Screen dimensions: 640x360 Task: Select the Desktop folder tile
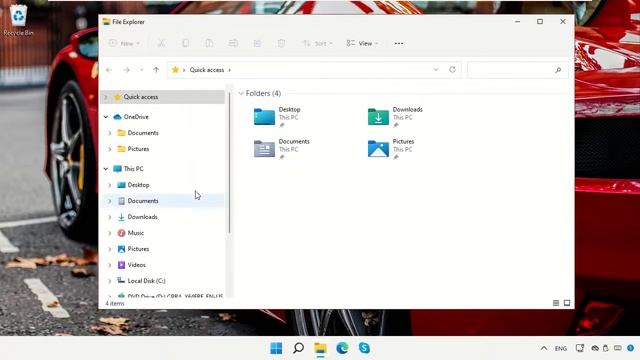click(x=278, y=117)
